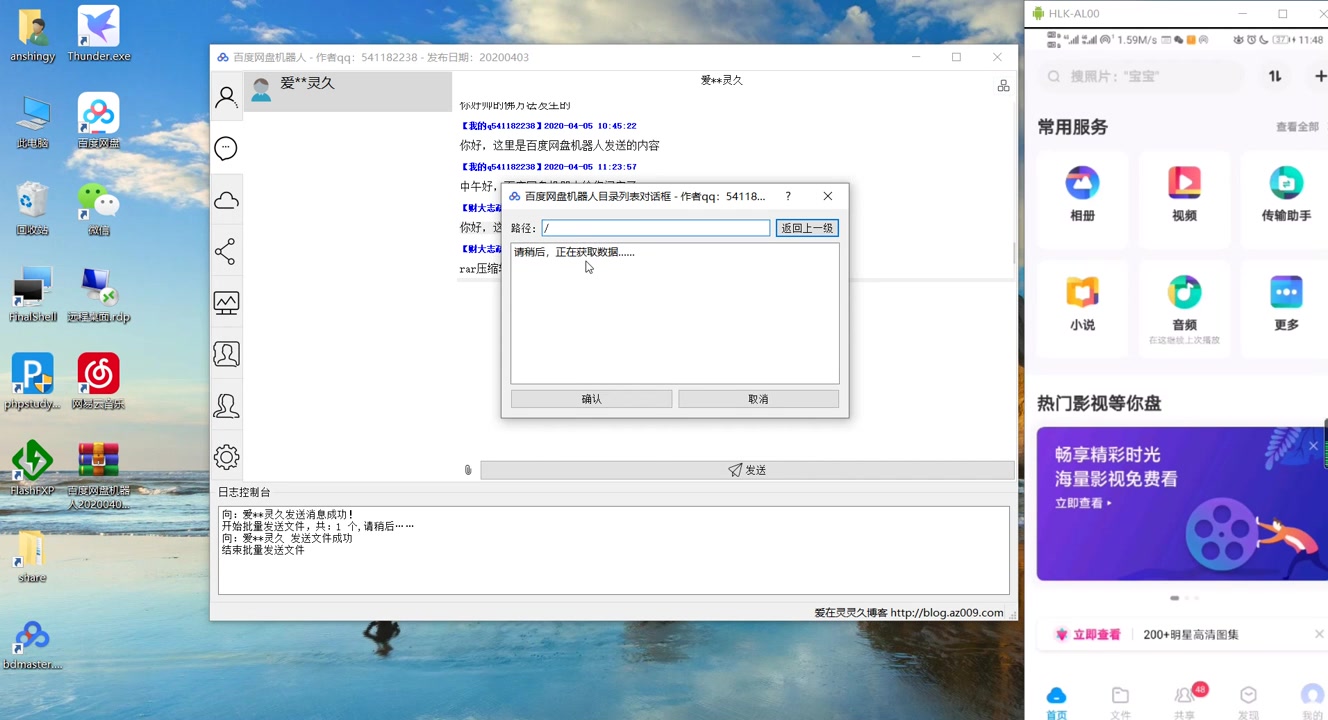Click the blog.az009.com link in status bar
1328x720 pixels.
coord(946,613)
